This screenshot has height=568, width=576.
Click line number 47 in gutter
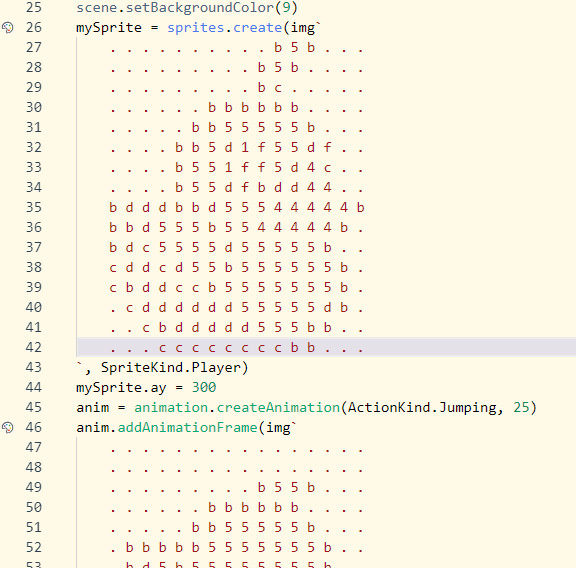pos(34,447)
